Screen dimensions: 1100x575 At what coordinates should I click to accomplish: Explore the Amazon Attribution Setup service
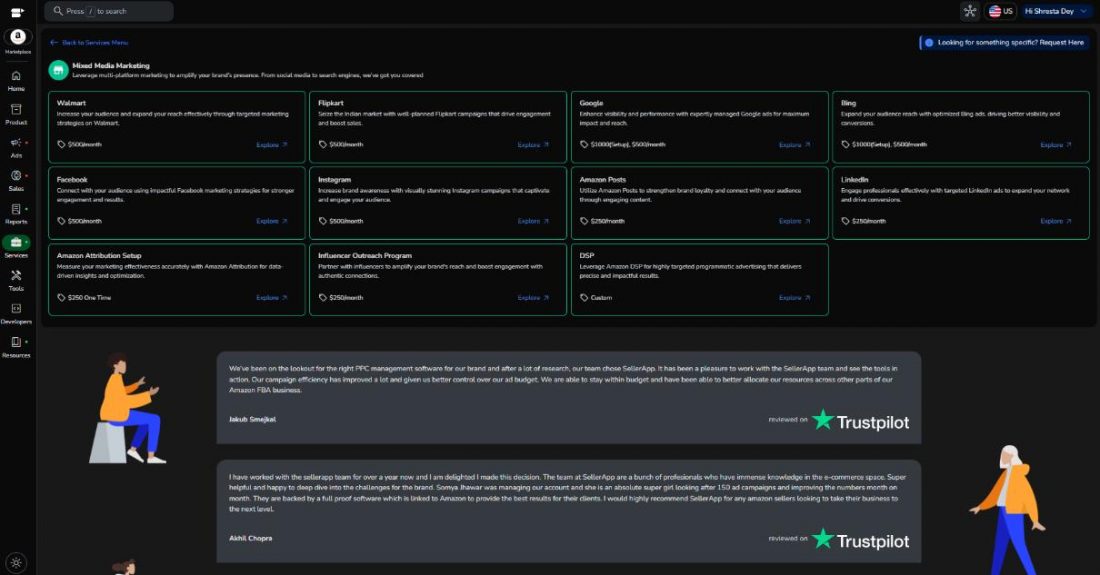tap(271, 297)
